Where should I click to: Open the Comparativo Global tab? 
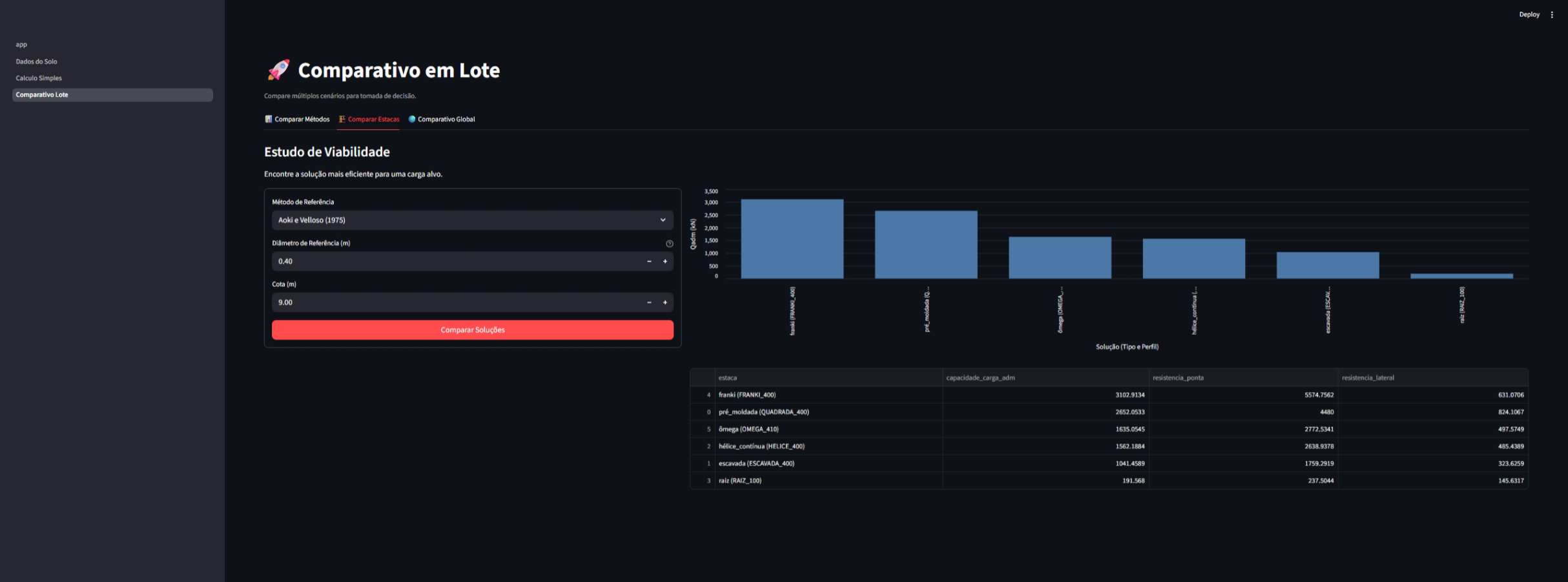coord(442,119)
